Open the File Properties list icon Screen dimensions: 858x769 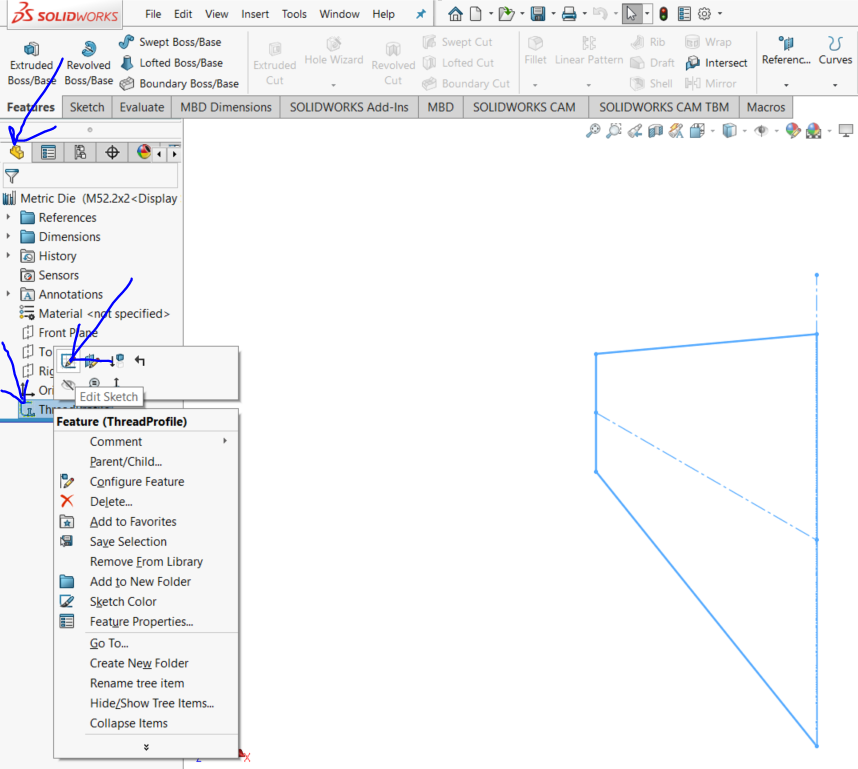coord(684,14)
